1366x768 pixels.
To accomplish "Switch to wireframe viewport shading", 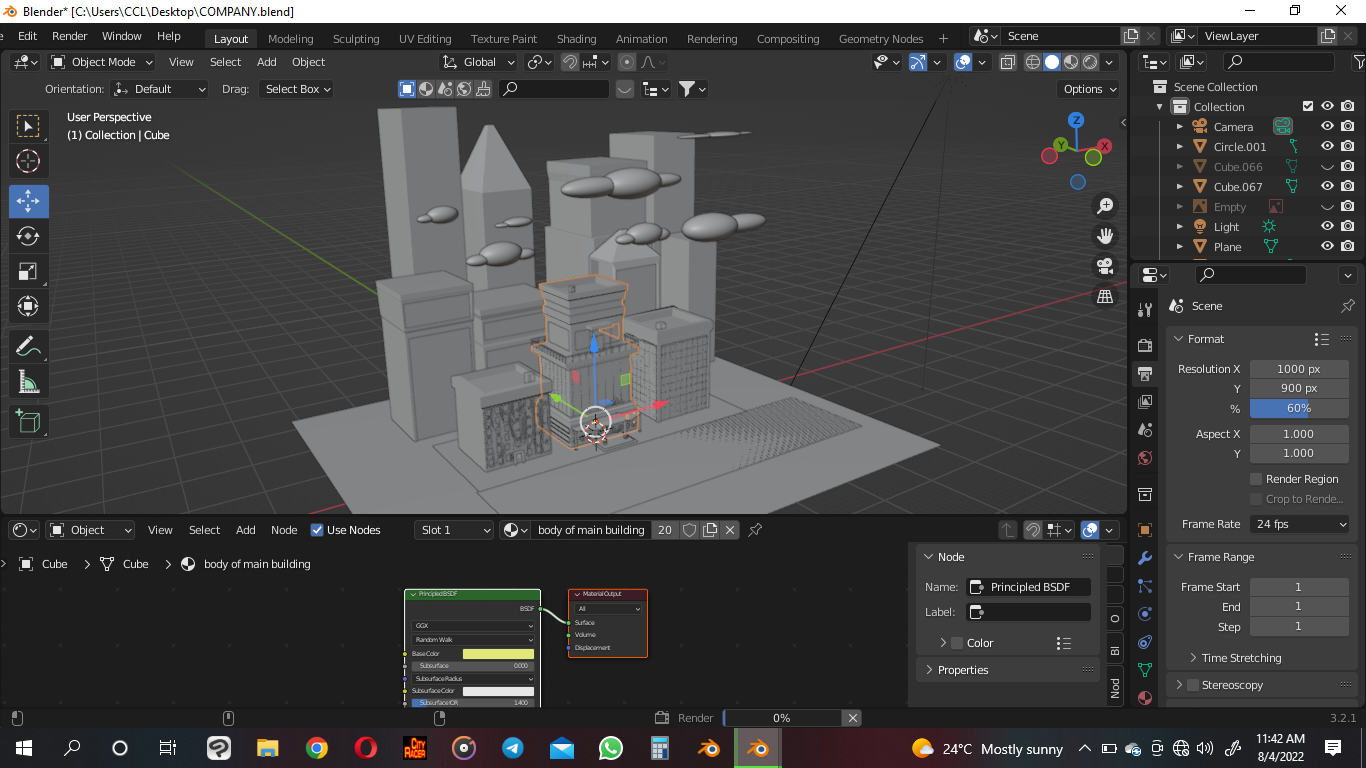I will coord(1033,62).
